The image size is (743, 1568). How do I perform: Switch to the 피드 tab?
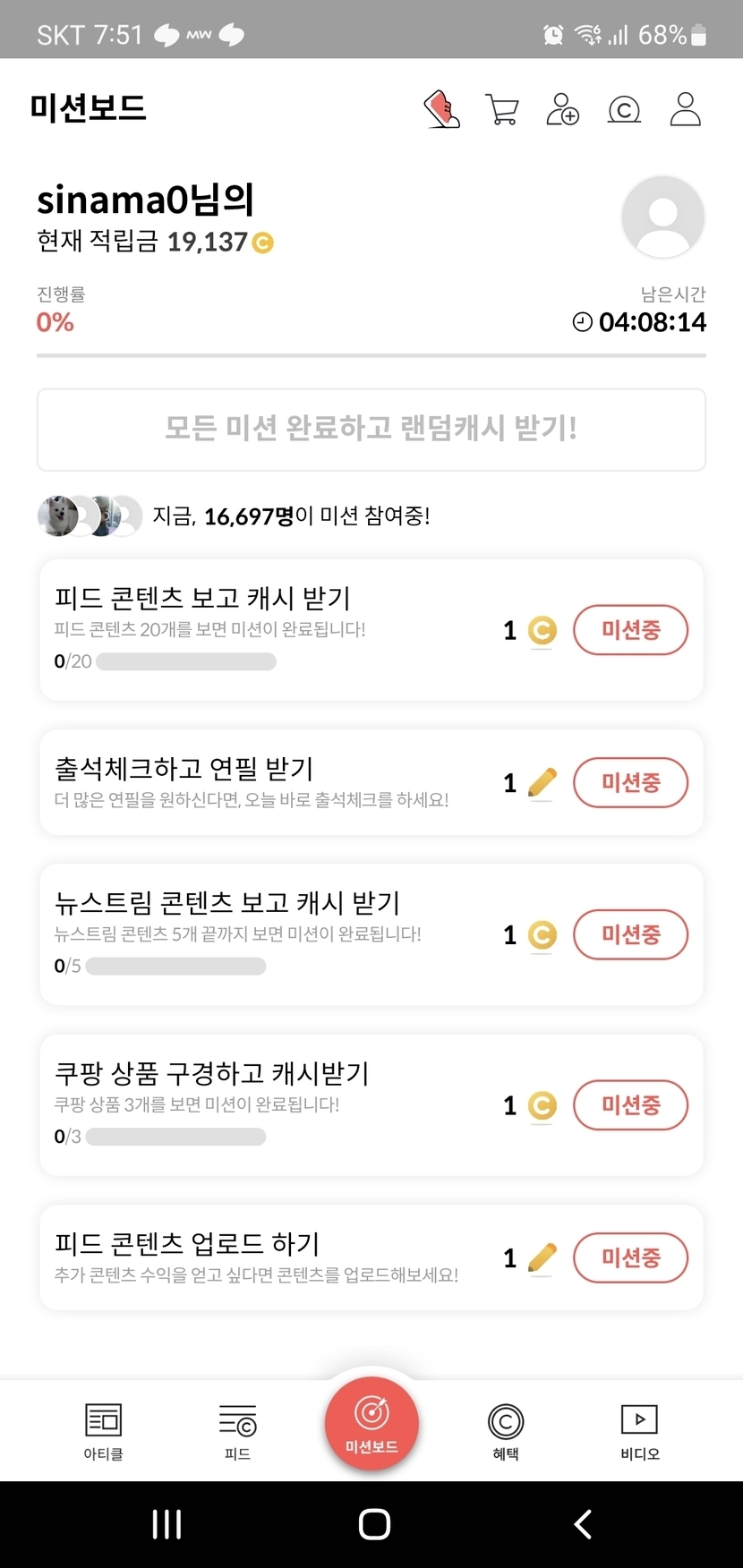pyautogui.click(x=237, y=1431)
